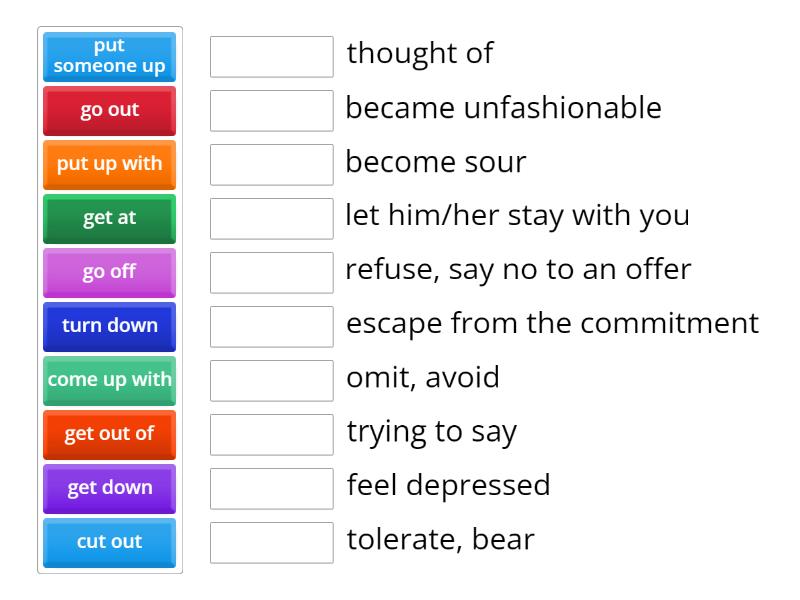Image resolution: width=800 pixels, height=600 pixels.
Task: Select the green 'get at' tile
Action: pos(109,219)
